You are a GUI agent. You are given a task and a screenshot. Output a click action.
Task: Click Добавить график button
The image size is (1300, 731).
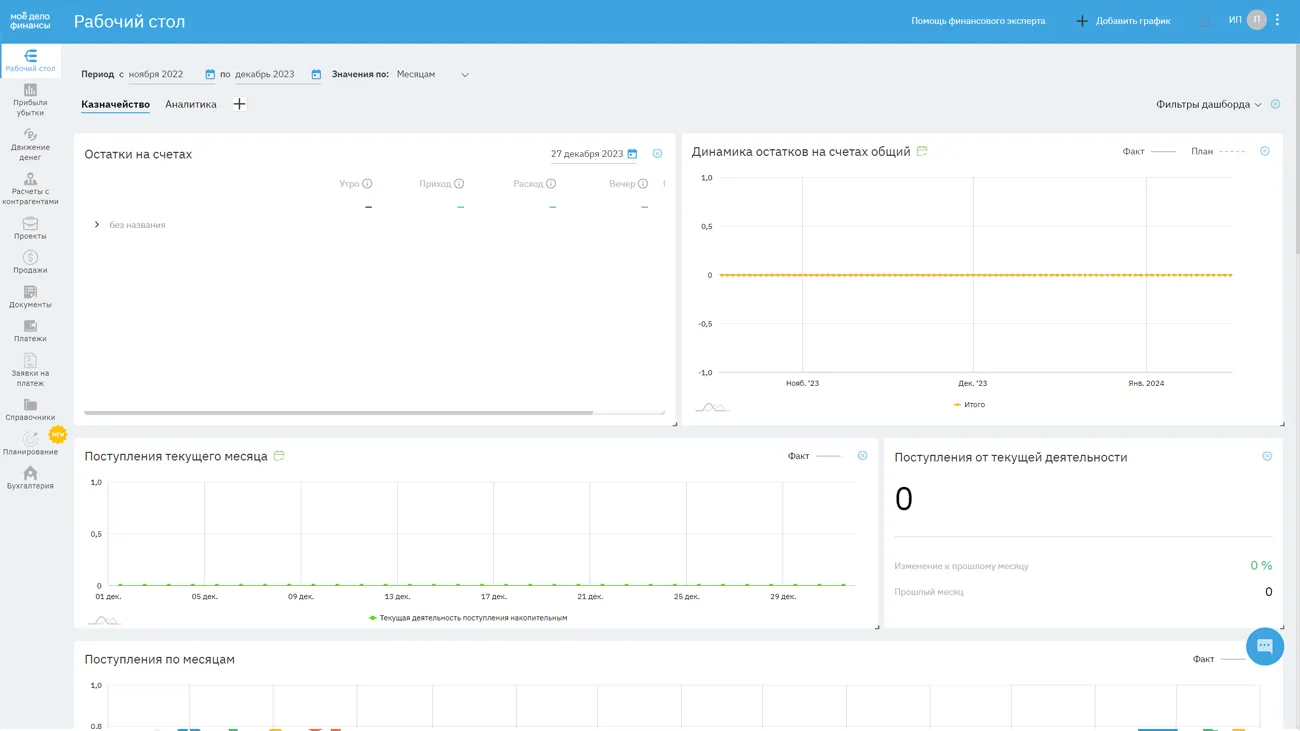click(1123, 21)
